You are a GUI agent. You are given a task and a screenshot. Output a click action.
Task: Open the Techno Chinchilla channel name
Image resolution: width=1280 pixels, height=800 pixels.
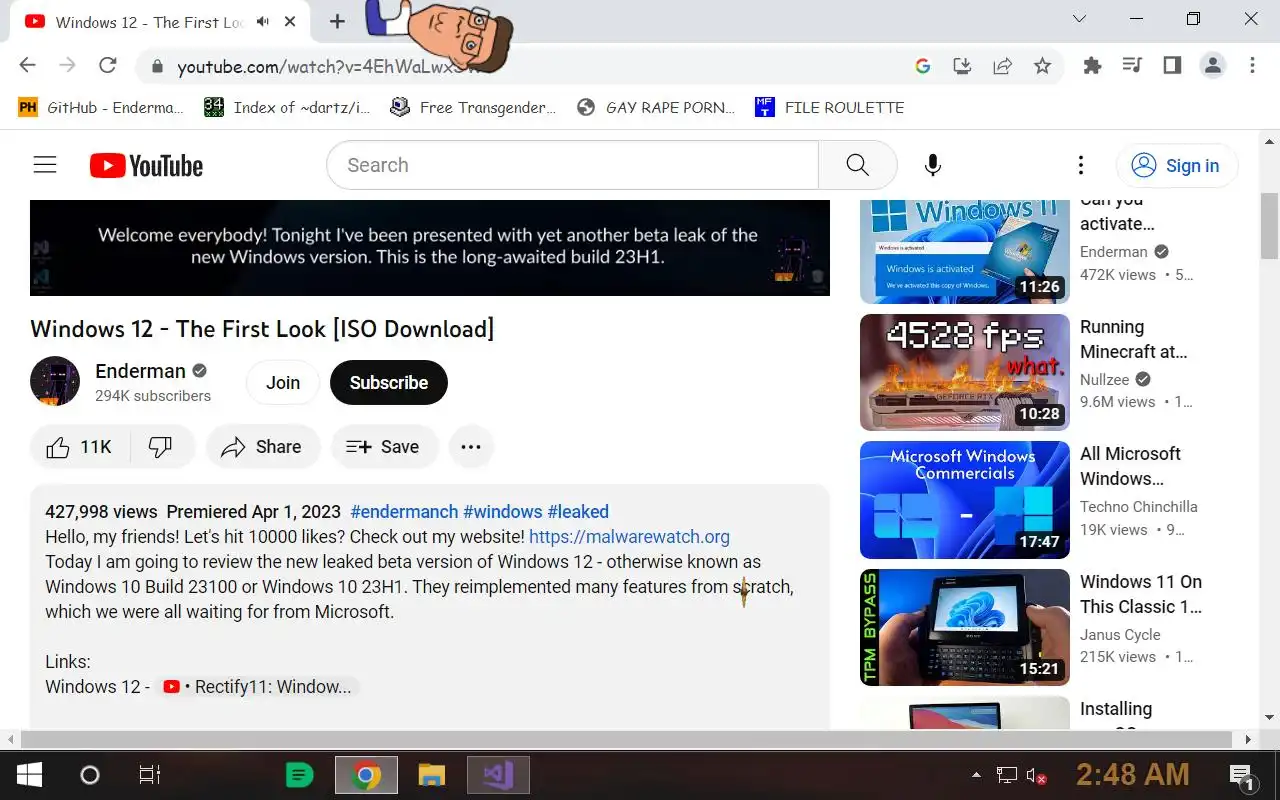[x=1139, y=507]
